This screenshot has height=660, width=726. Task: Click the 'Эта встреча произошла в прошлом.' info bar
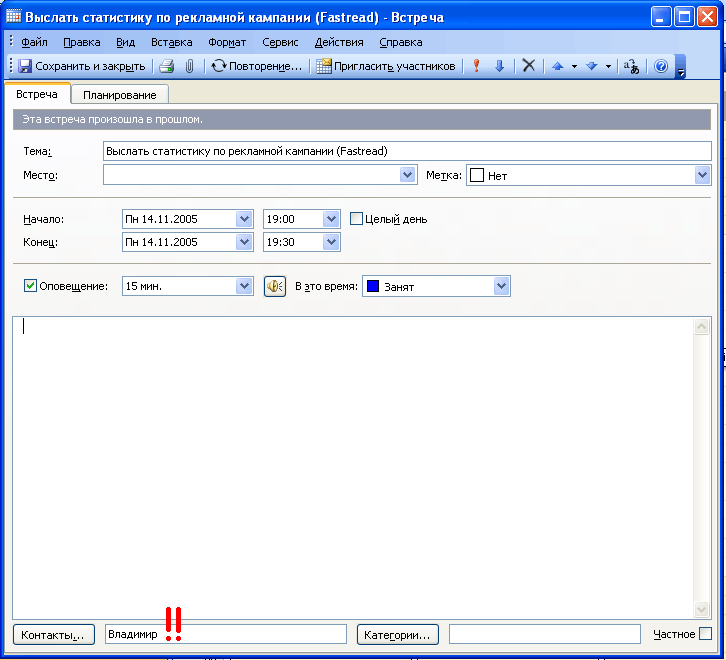[x=362, y=119]
